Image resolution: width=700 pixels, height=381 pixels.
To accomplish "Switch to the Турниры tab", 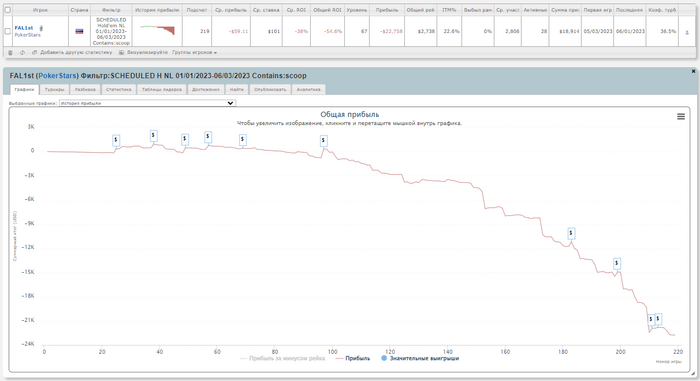I will (x=54, y=89).
